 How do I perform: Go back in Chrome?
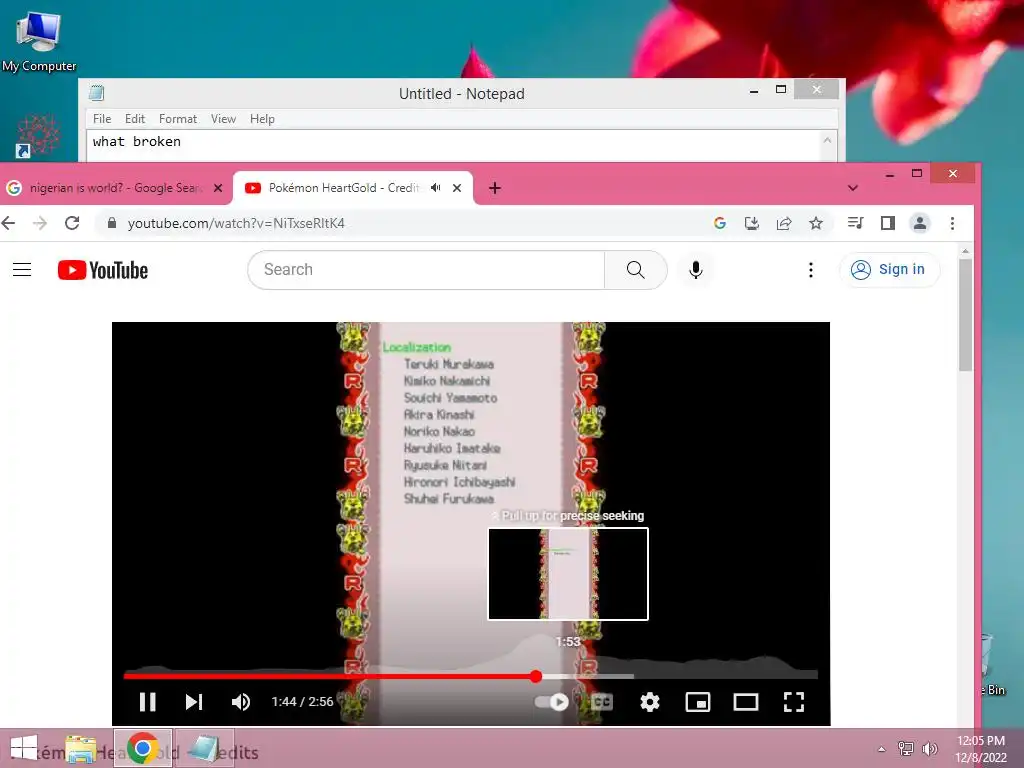pos(8,223)
